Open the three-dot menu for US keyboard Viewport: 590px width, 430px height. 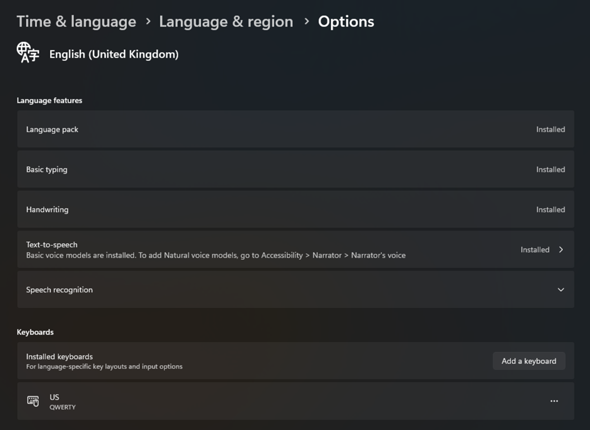[554, 401]
